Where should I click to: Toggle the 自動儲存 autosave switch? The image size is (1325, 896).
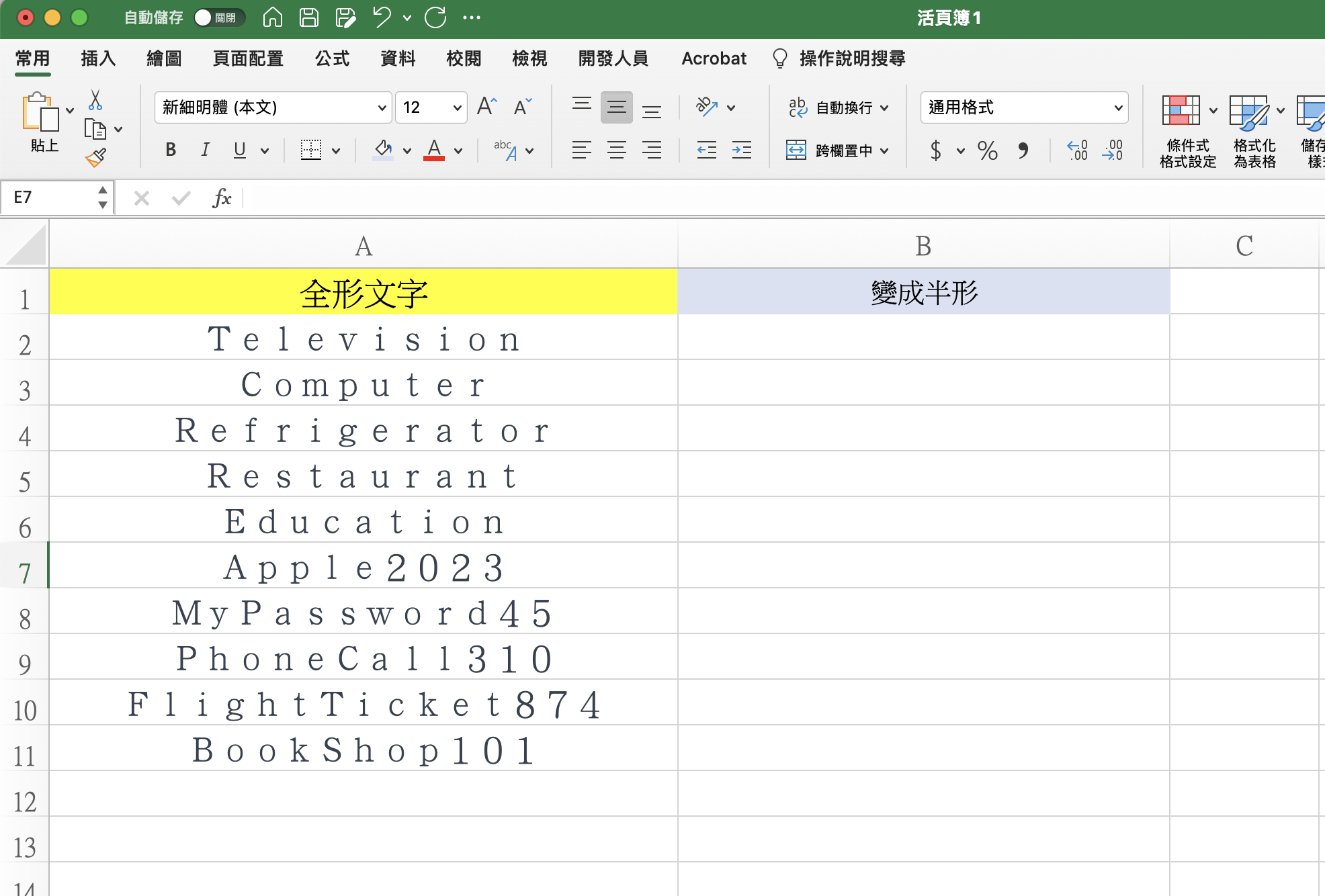point(218,17)
